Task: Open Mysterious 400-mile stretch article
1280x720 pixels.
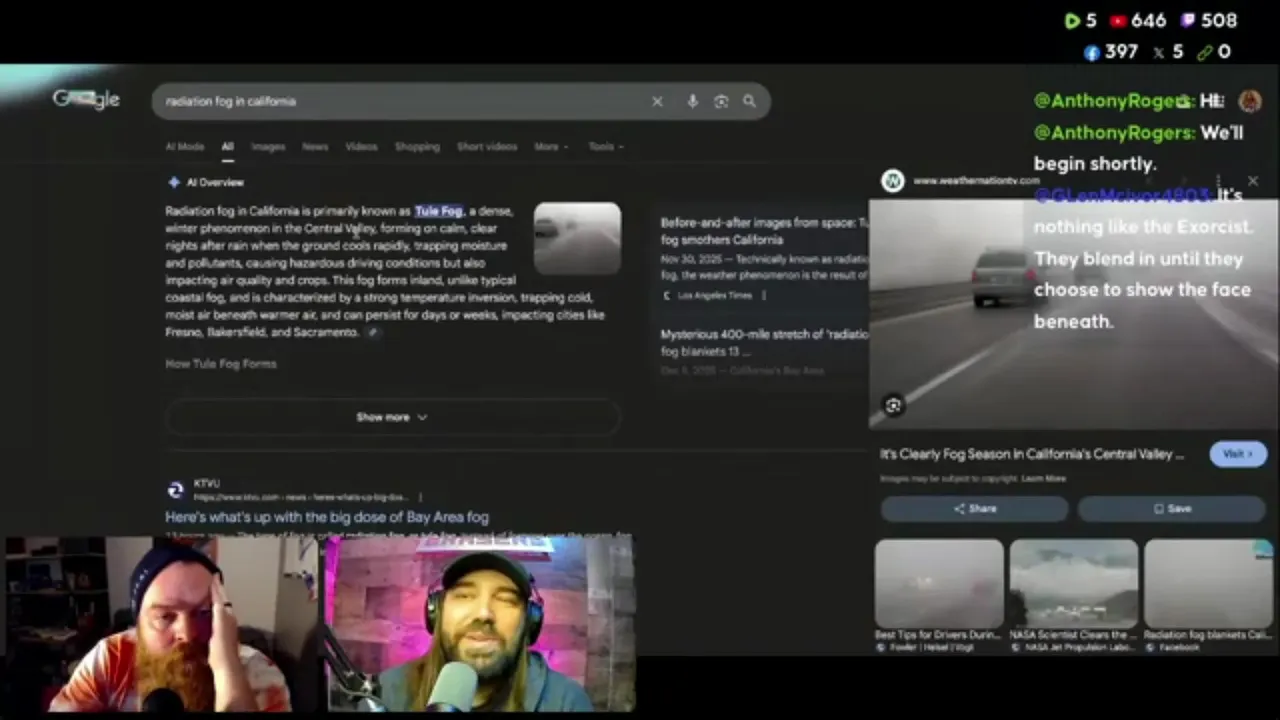Action: pos(764,343)
